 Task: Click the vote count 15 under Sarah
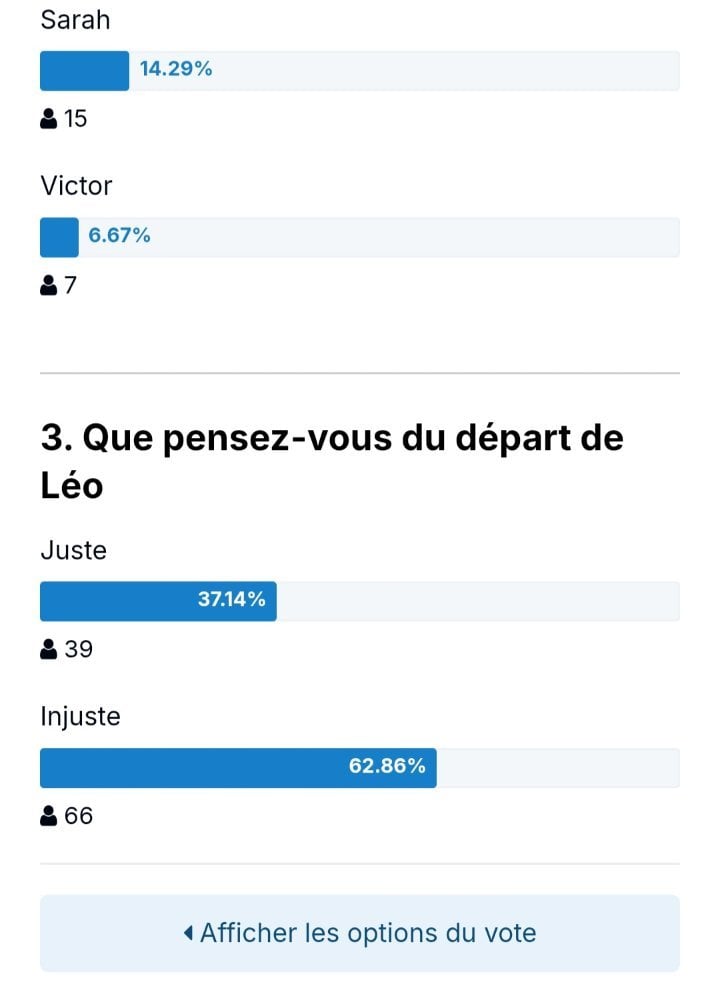75,119
